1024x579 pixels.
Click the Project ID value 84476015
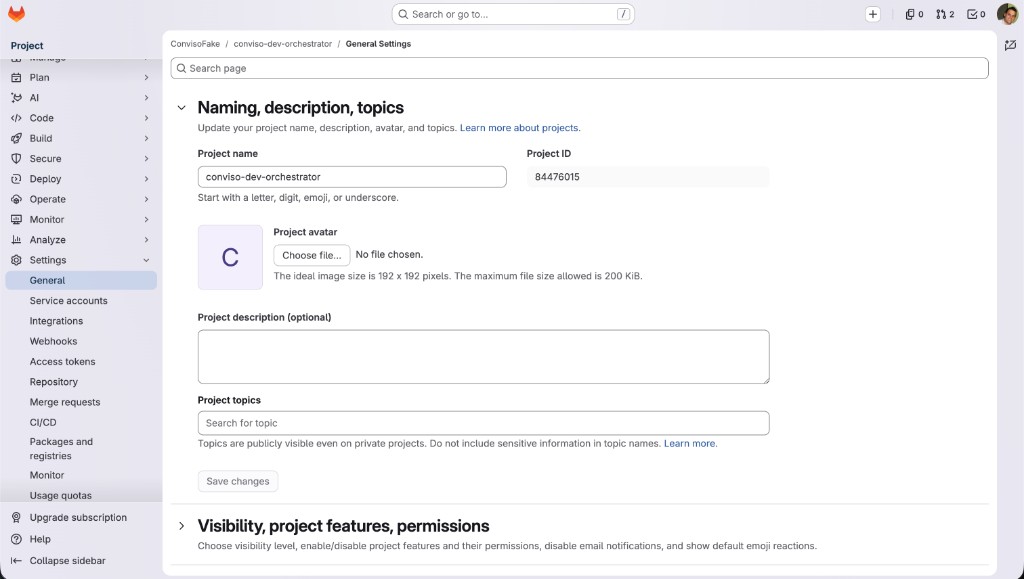[557, 177]
